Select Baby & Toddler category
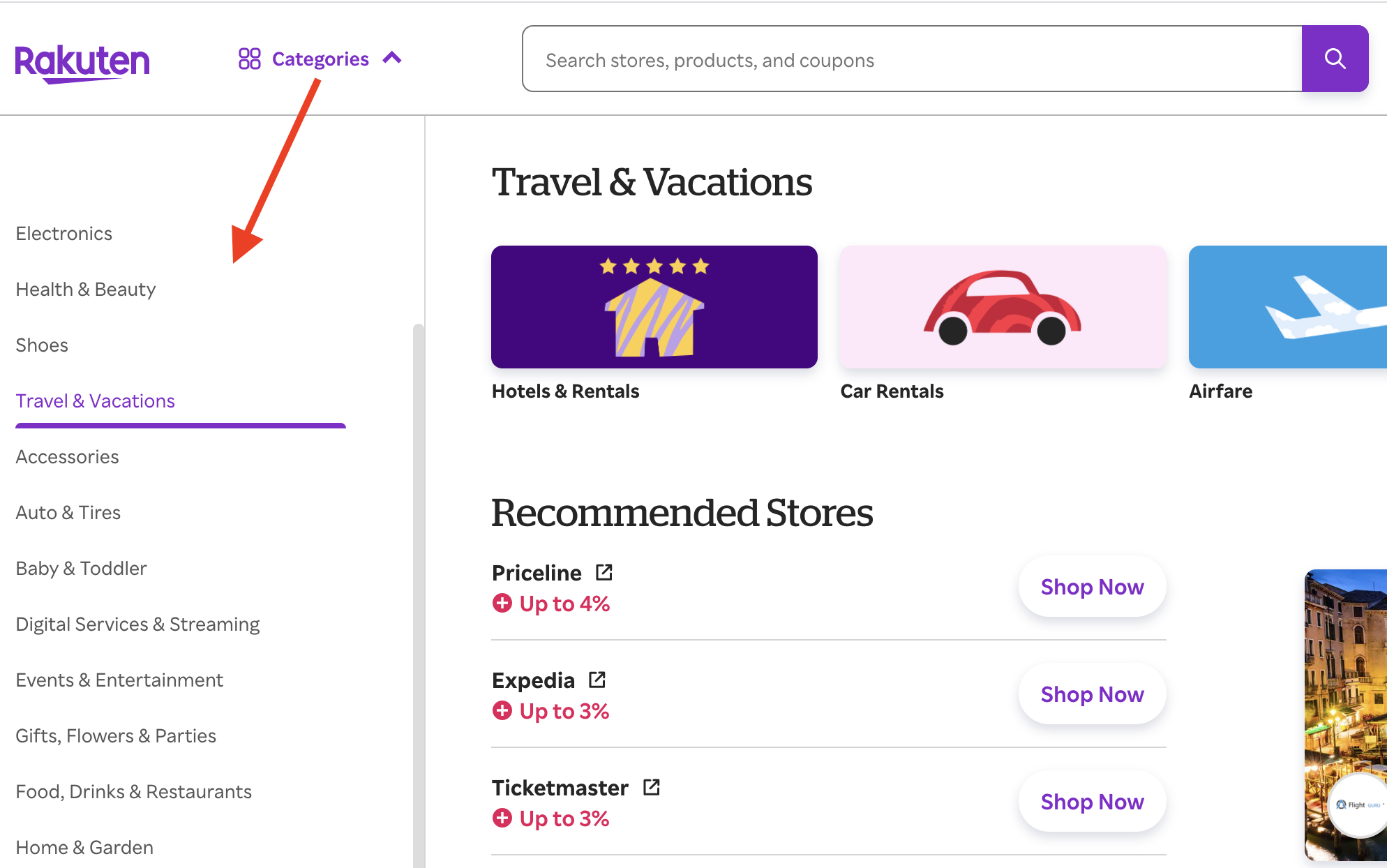This screenshot has height=868, width=1387. click(x=82, y=569)
